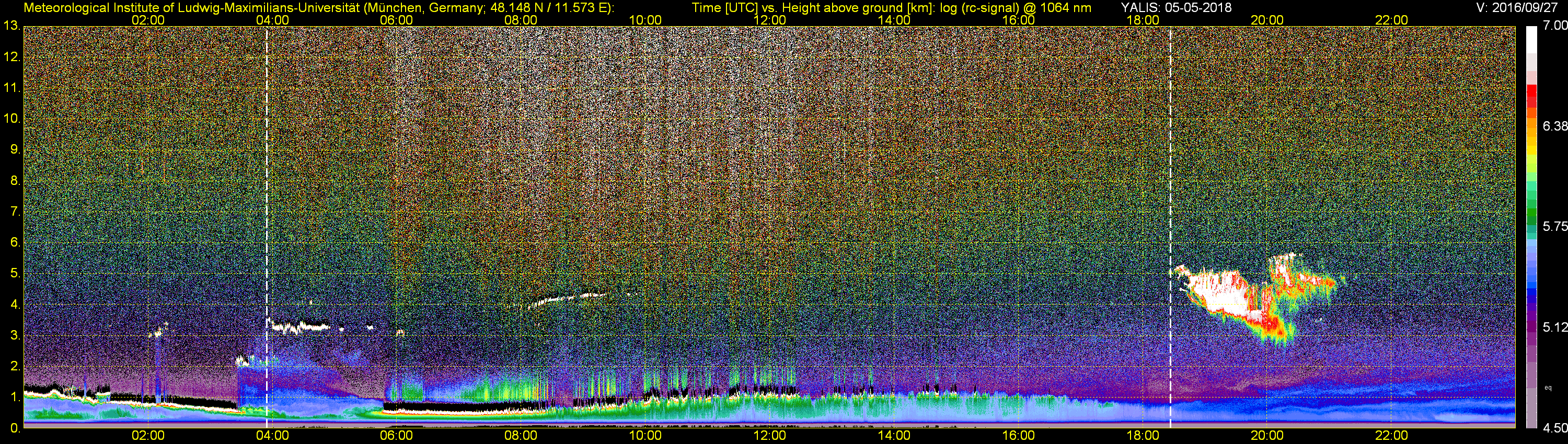Select the 12:00 label on the top time axis
This screenshot has height=444, width=1568.
pos(769,20)
